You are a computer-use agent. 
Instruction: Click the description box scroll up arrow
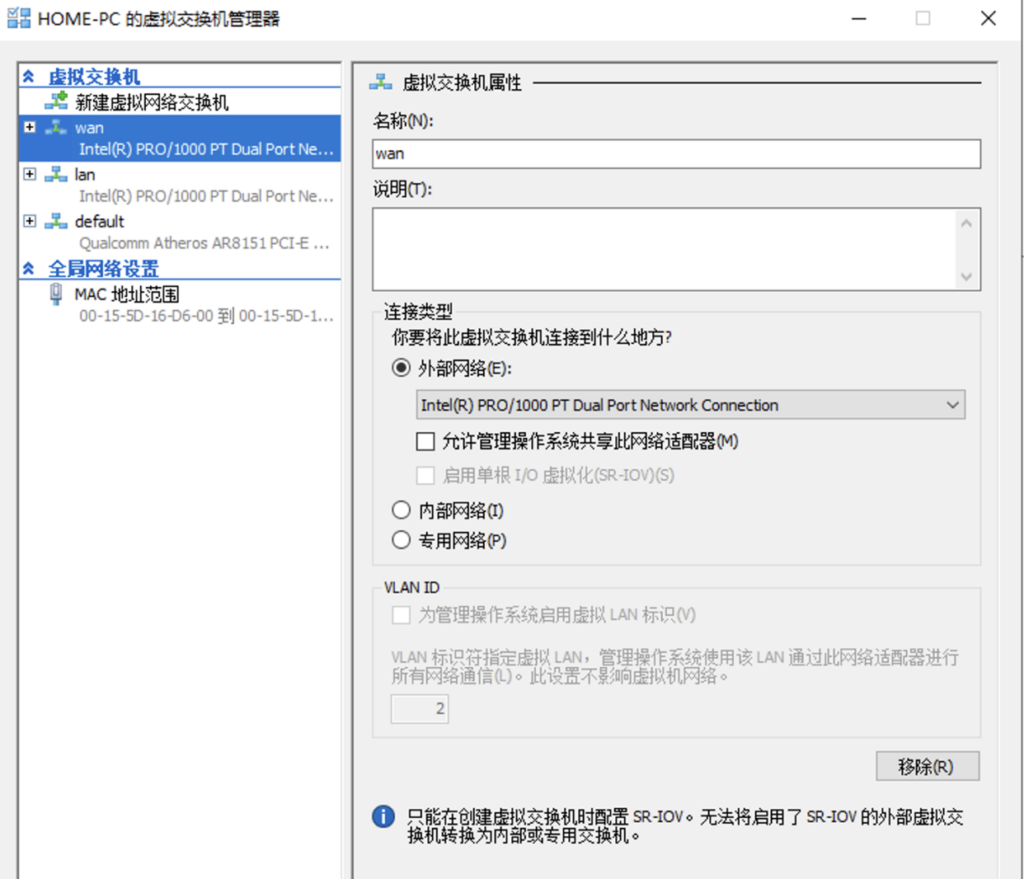pyautogui.click(x=967, y=223)
